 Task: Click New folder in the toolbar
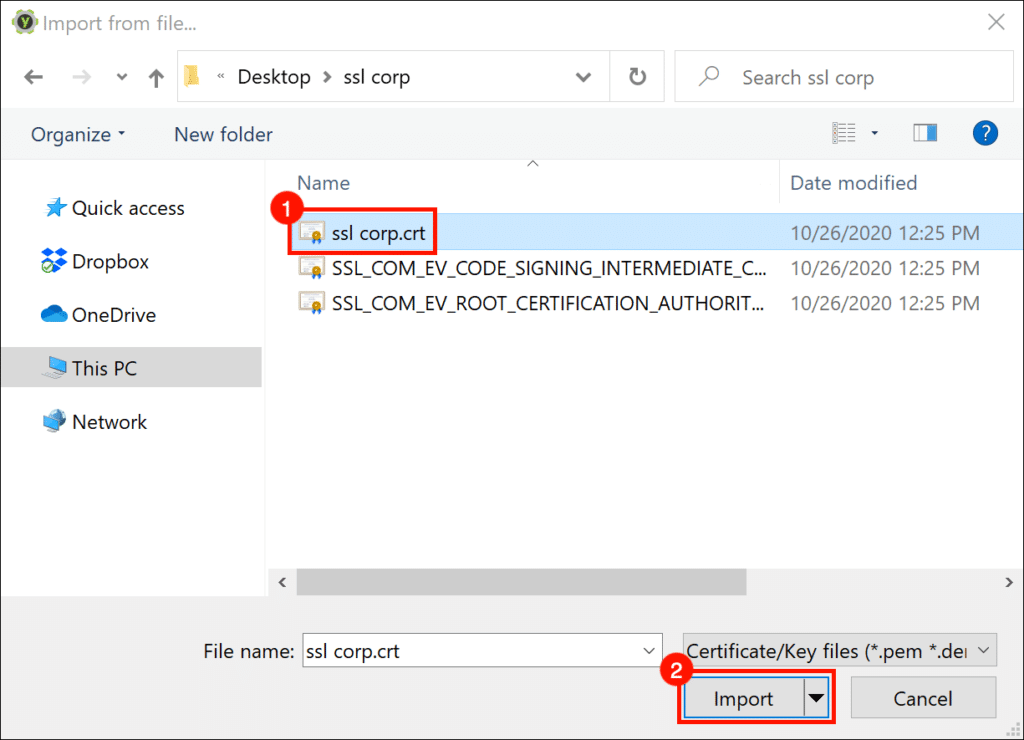tap(223, 134)
